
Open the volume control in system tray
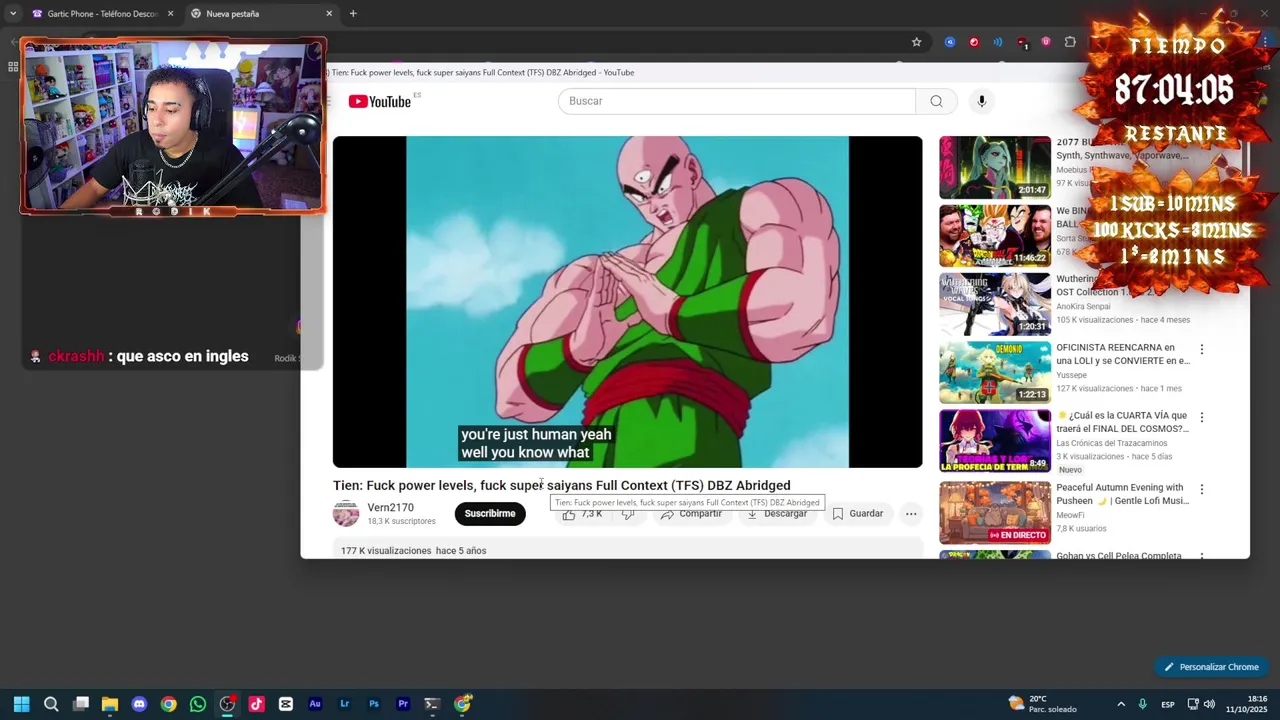(x=1209, y=704)
